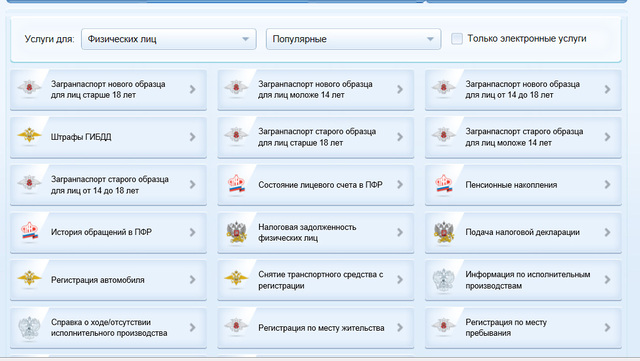Expand arrow on Налоговая задолженность физических лиц card
Viewport: 640px width, 361px height.
(x=400, y=232)
